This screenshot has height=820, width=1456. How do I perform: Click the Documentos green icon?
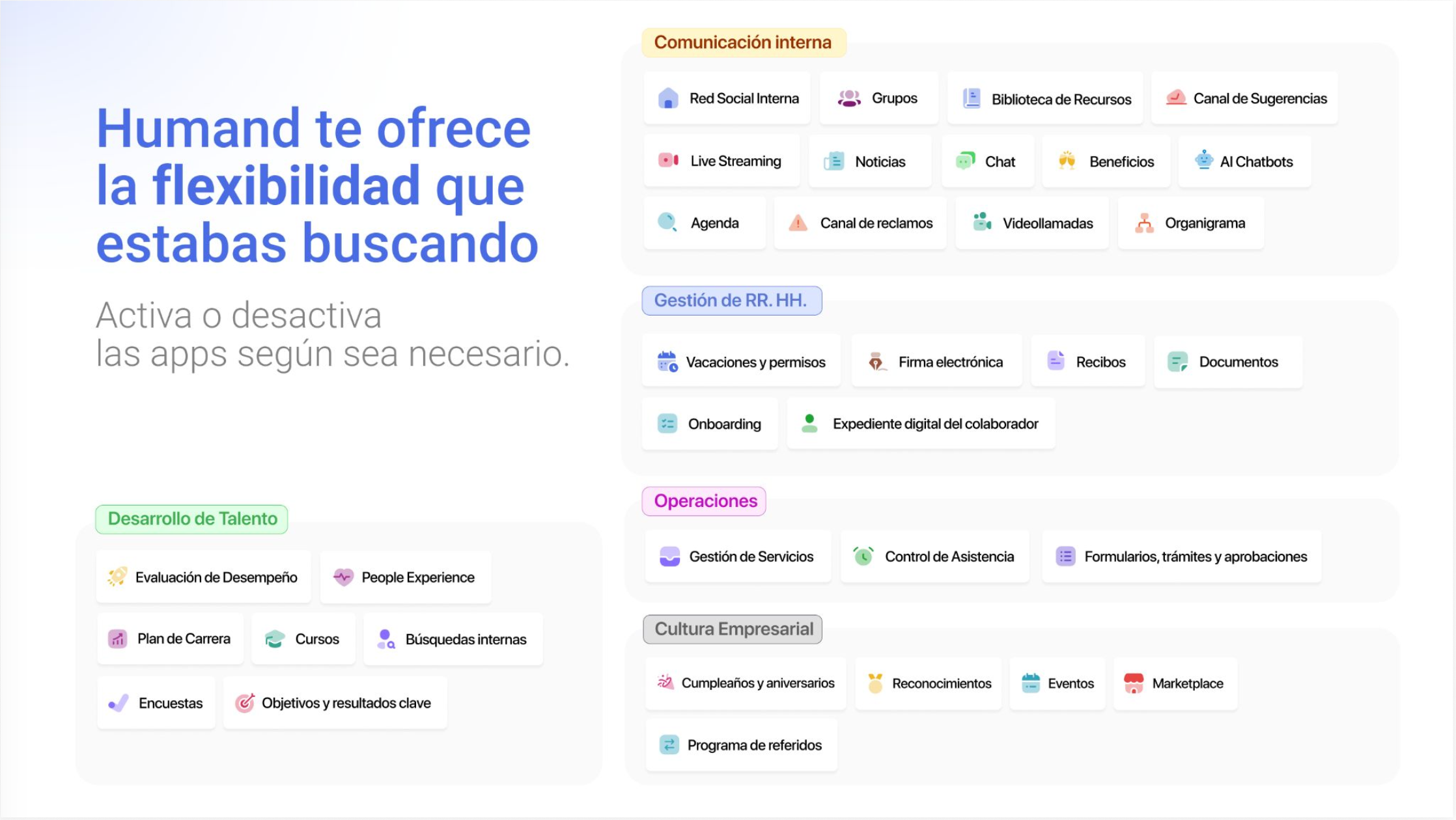click(1177, 362)
